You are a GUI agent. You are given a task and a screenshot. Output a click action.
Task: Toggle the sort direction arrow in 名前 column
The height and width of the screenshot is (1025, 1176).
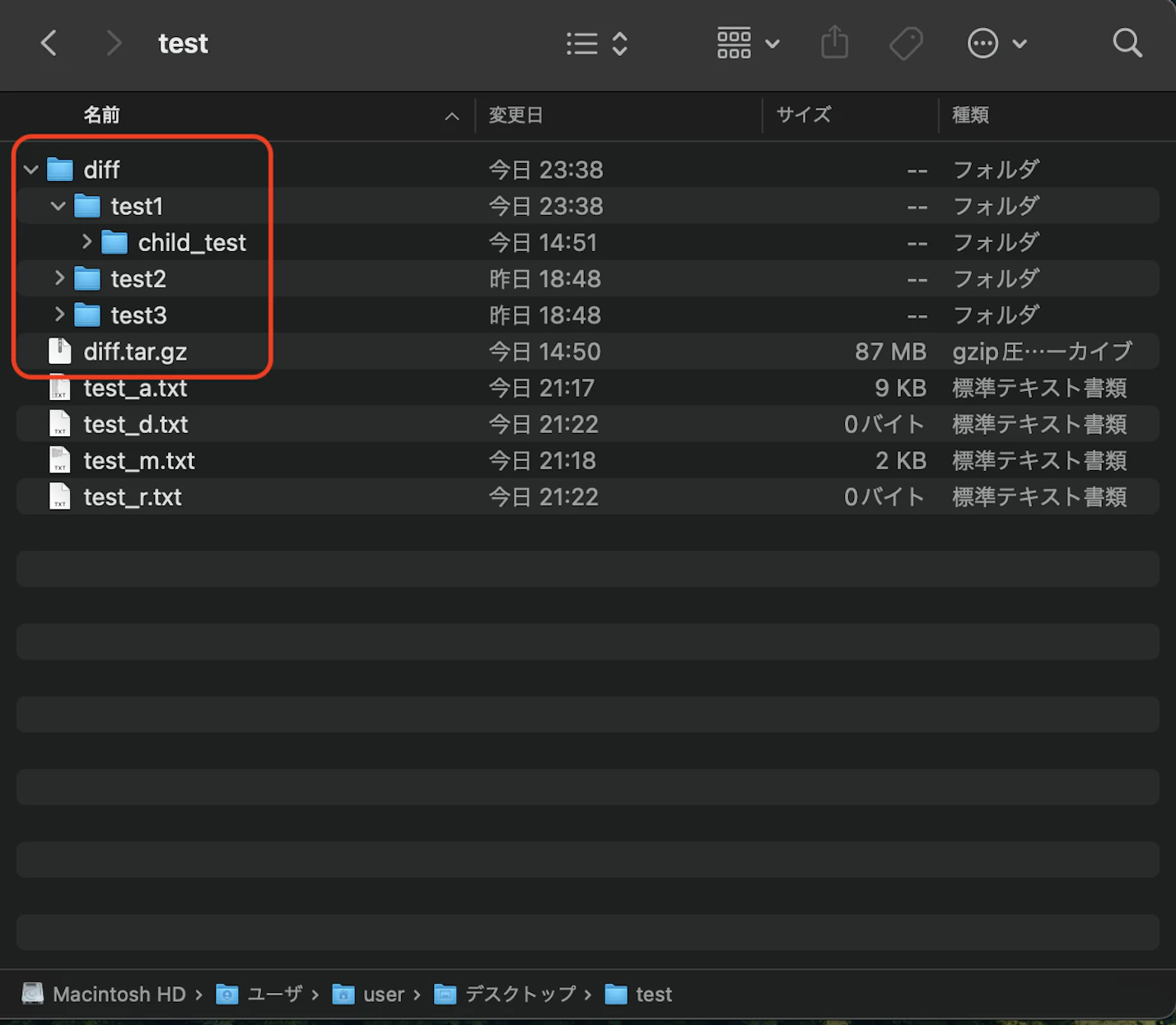(451, 116)
